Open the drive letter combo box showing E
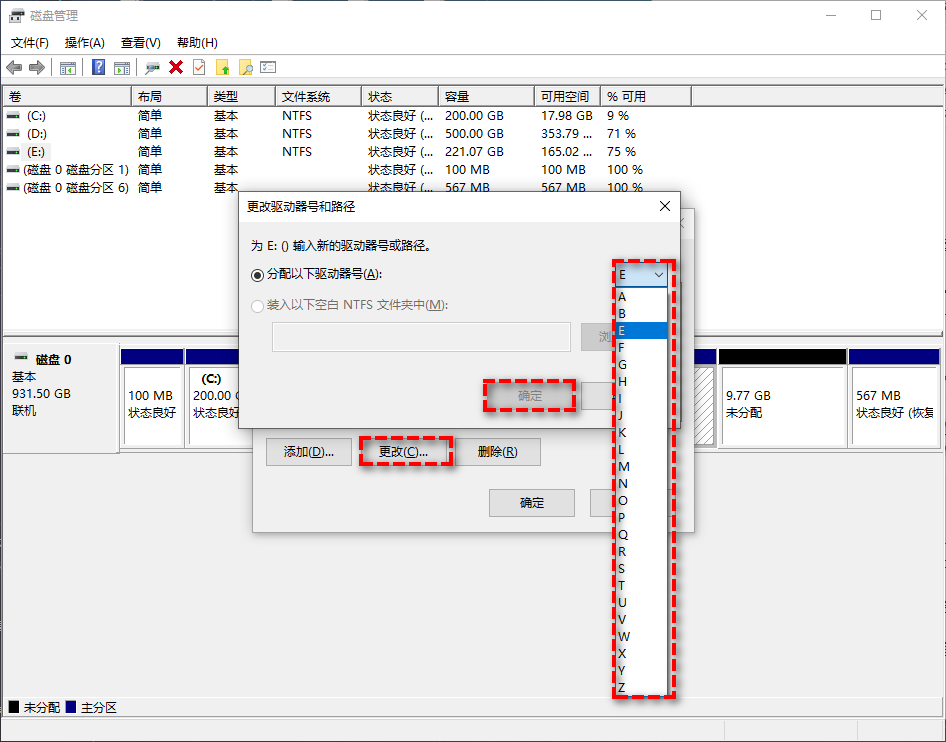The height and width of the screenshot is (742, 946). 641,275
